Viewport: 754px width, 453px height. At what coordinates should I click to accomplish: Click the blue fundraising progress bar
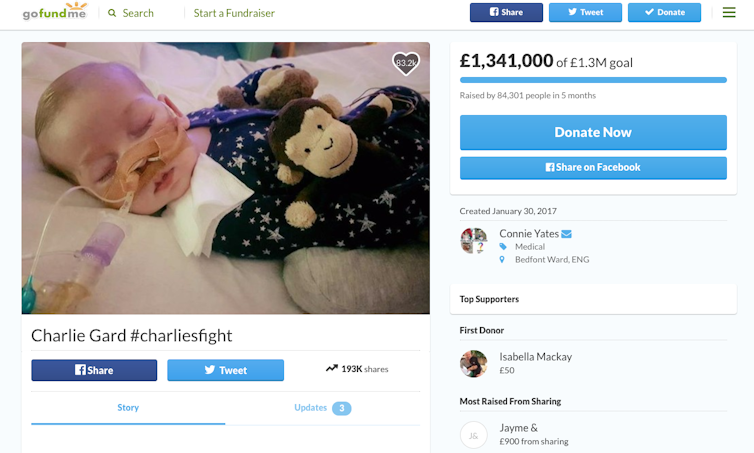click(x=593, y=79)
